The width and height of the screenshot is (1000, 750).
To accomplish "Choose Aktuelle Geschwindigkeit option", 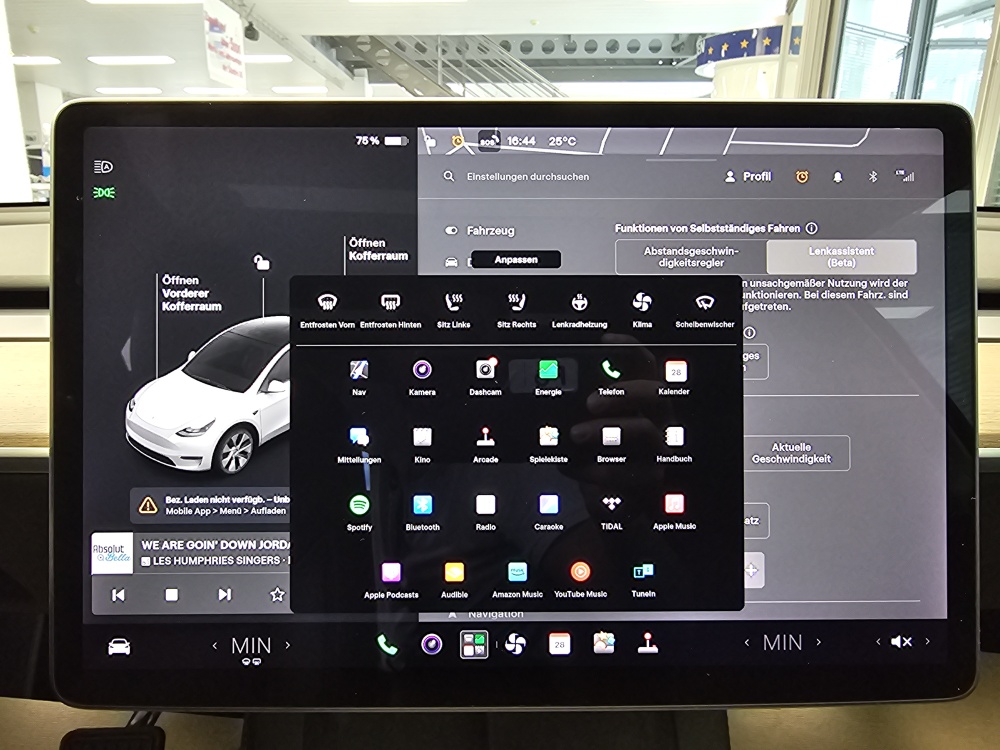I will [x=791, y=453].
